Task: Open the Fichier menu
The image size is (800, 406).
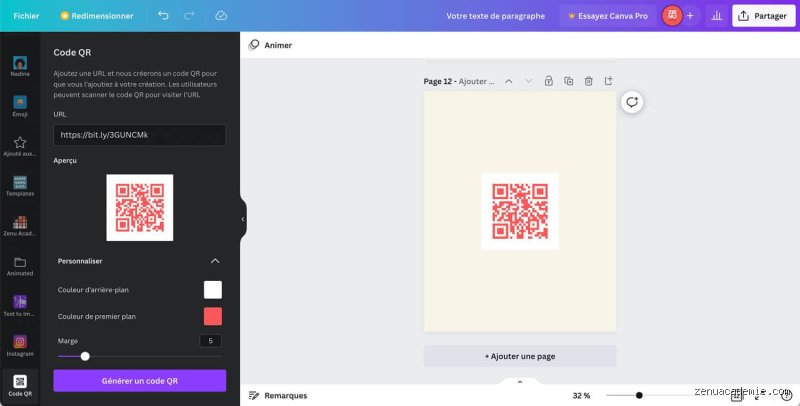Action: (26, 16)
